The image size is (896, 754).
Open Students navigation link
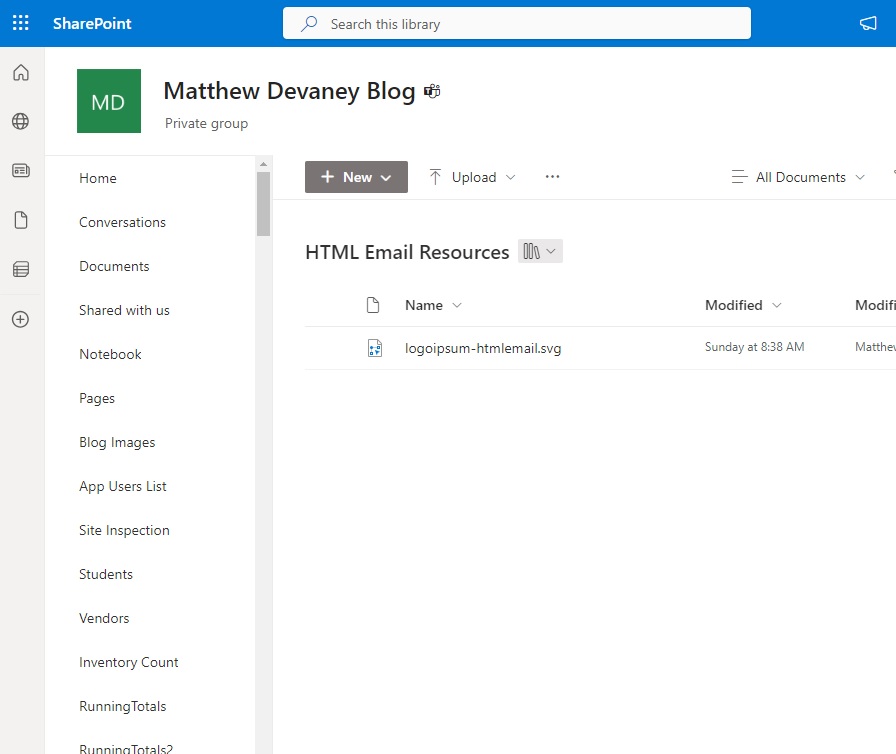coord(106,574)
